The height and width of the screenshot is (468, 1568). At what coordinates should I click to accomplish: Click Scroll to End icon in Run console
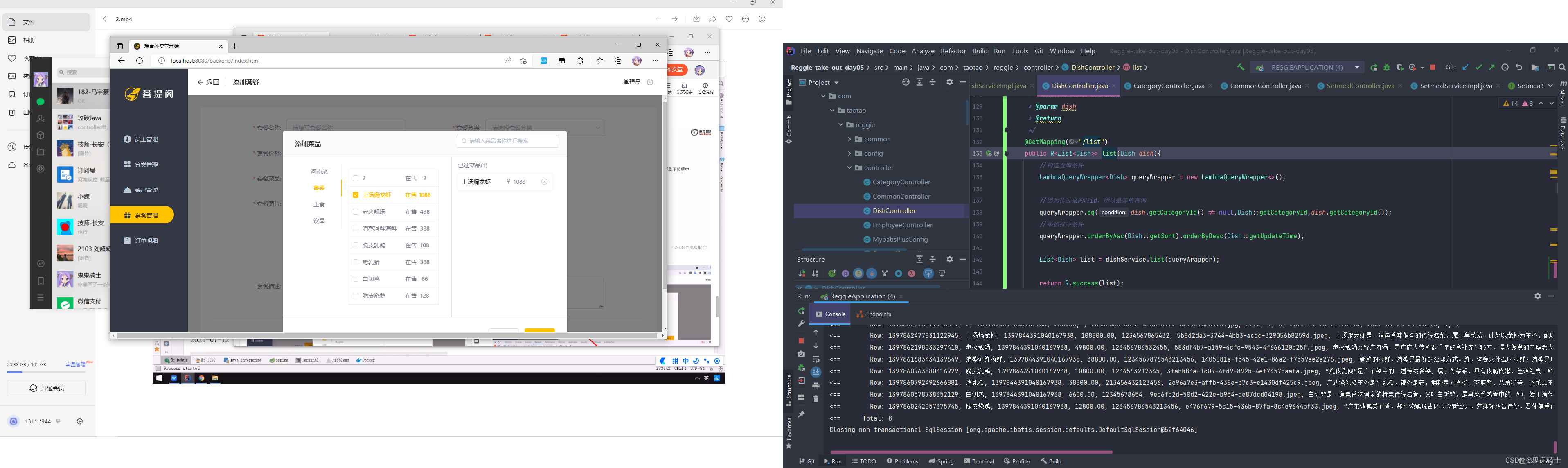pyautogui.click(x=816, y=372)
